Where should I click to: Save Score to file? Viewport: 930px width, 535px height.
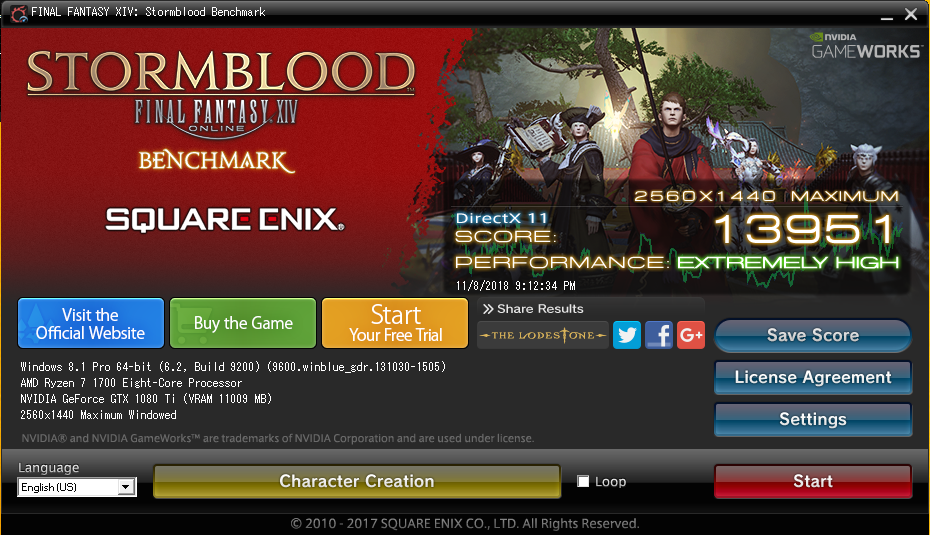click(x=813, y=335)
